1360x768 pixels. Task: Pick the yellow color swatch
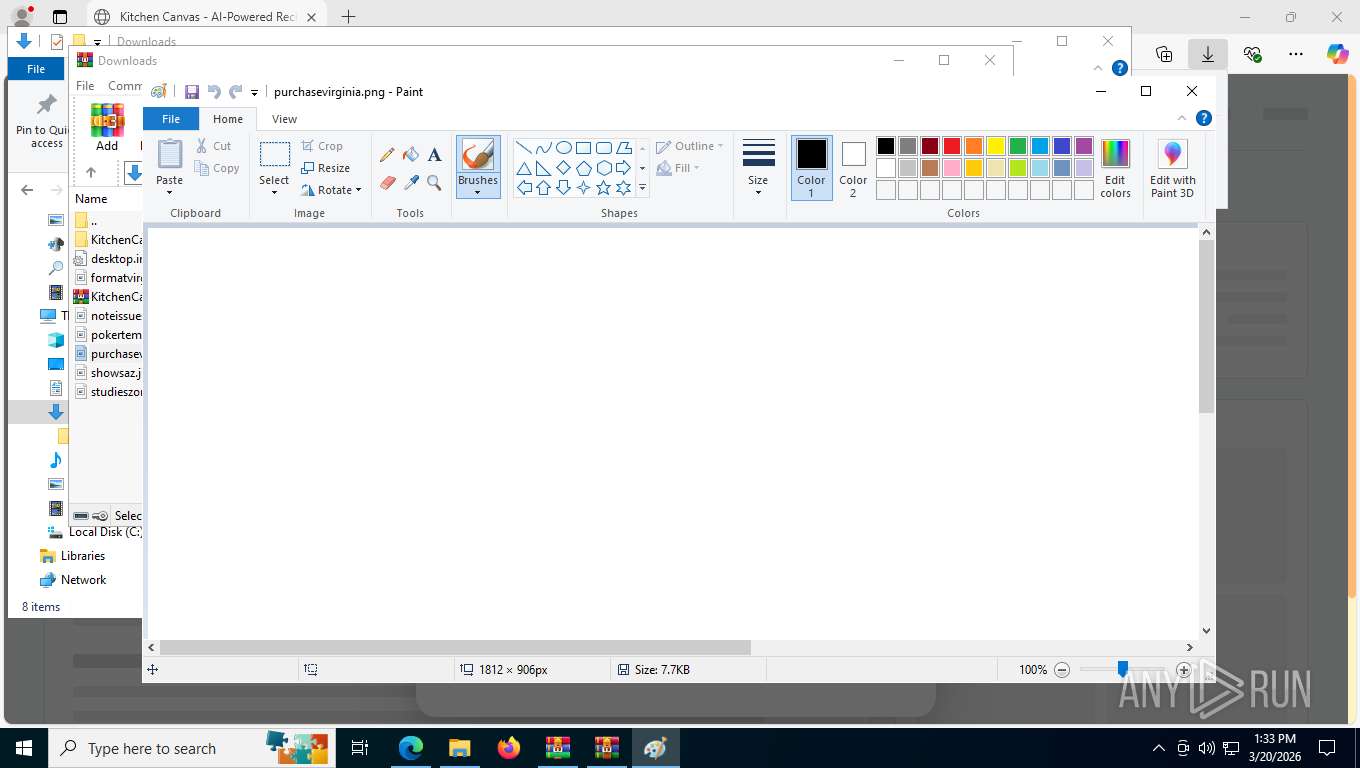(x=996, y=146)
